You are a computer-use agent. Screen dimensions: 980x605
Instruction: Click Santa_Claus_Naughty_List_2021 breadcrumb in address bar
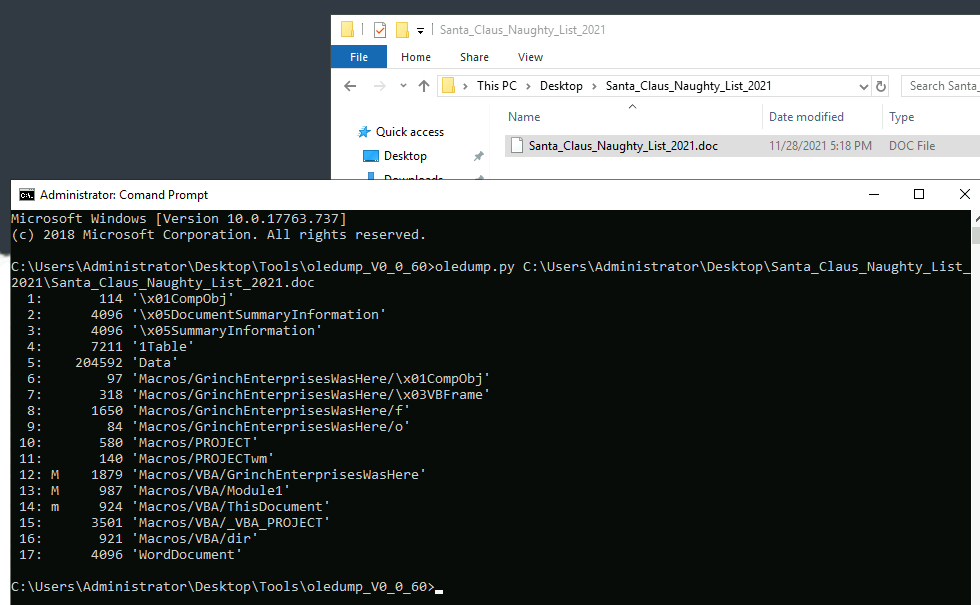click(x=688, y=86)
